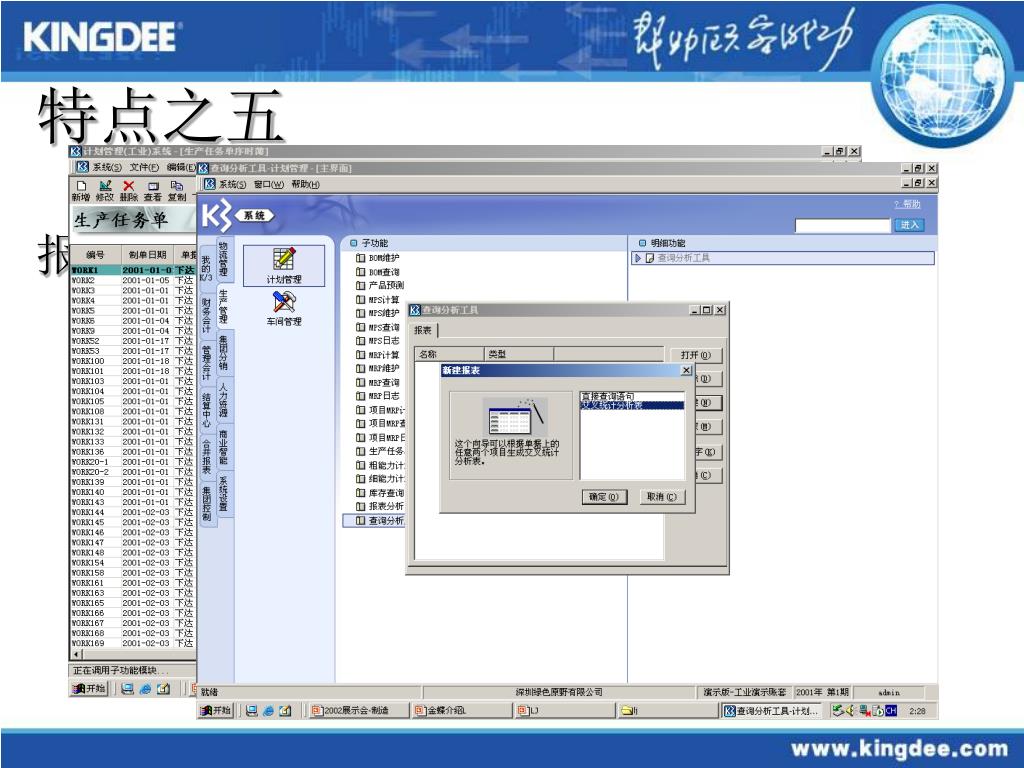The width and height of the screenshot is (1024, 768).
Task: Switch to 管理会计 vertical tab
Action: click(206, 362)
